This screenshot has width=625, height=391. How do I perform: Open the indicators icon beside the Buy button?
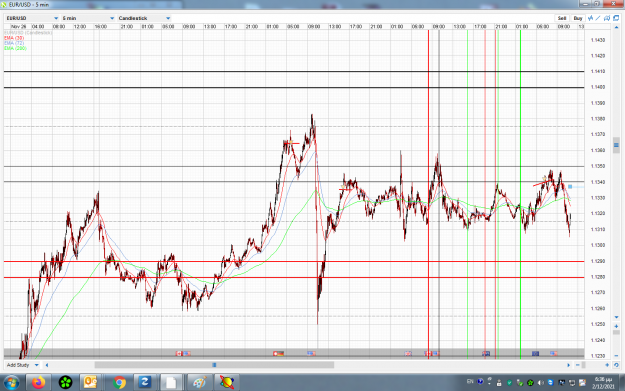(x=591, y=18)
